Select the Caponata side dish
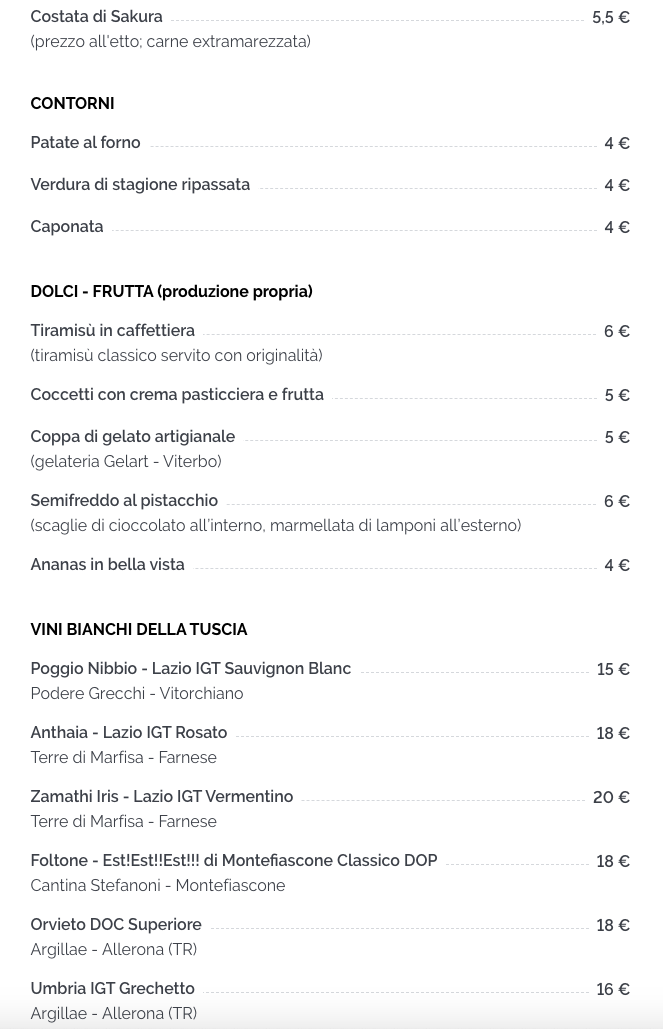Viewport: 663px width, 1029px height. coord(67,226)
